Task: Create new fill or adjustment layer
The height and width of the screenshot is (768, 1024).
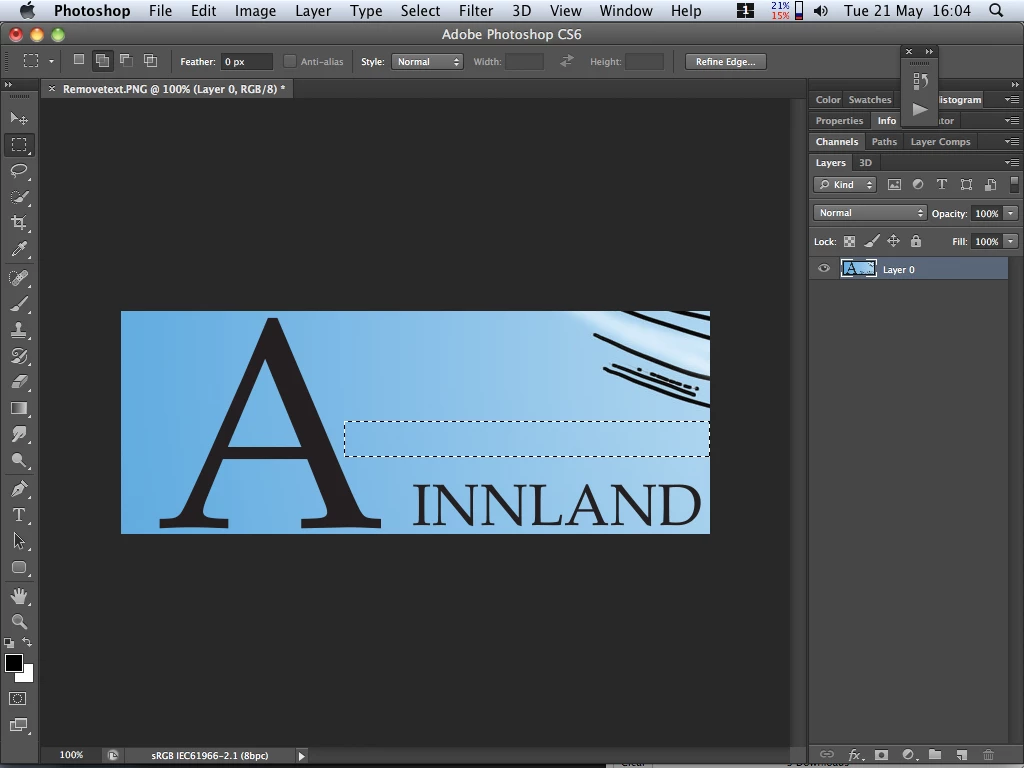Action: pos(908,755)
